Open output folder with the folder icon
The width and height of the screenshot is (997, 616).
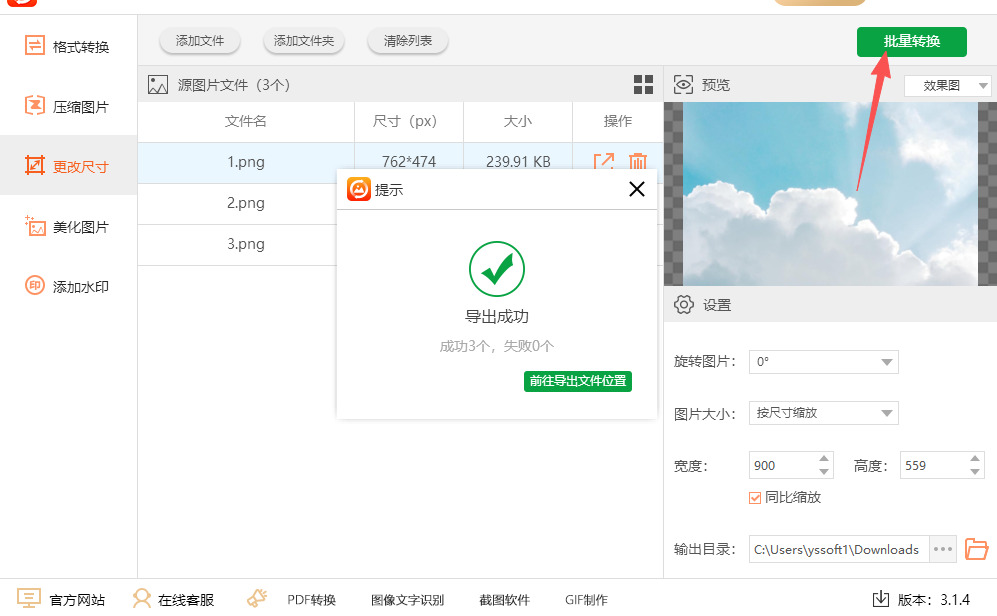[976, 549]
